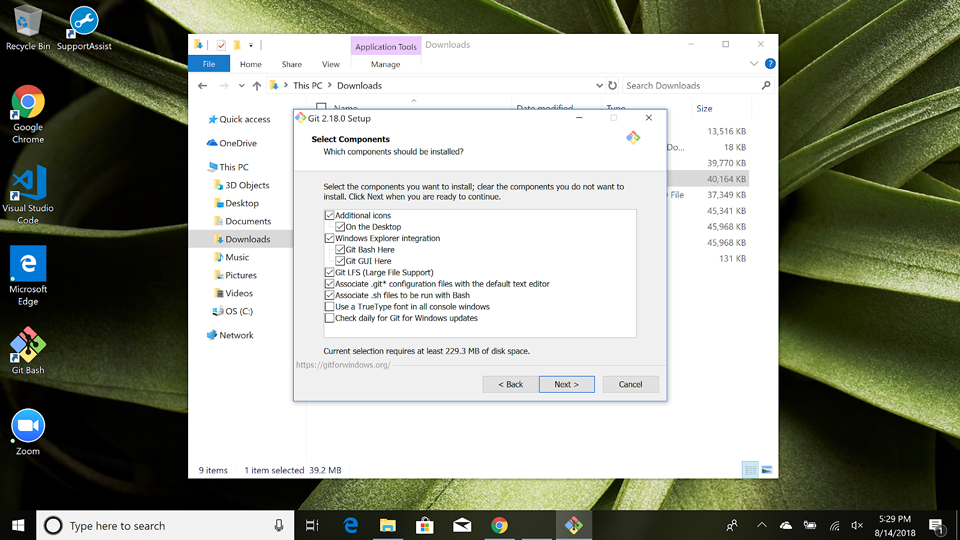Screen dimensions: 960x540
Task: Open Microsoft Store from the taskbar
Action: (425, 525)
